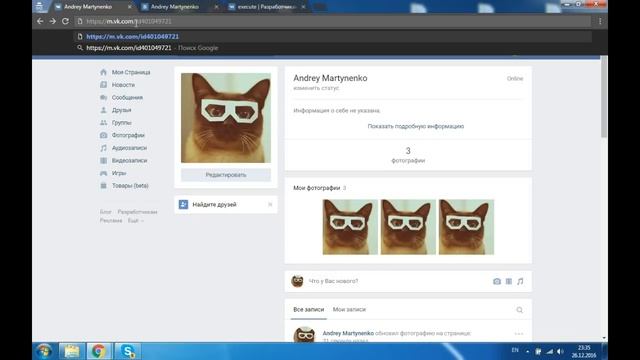Open Новости in sidebar
Screen dimensions: 640x360
(x=123, y=85)
